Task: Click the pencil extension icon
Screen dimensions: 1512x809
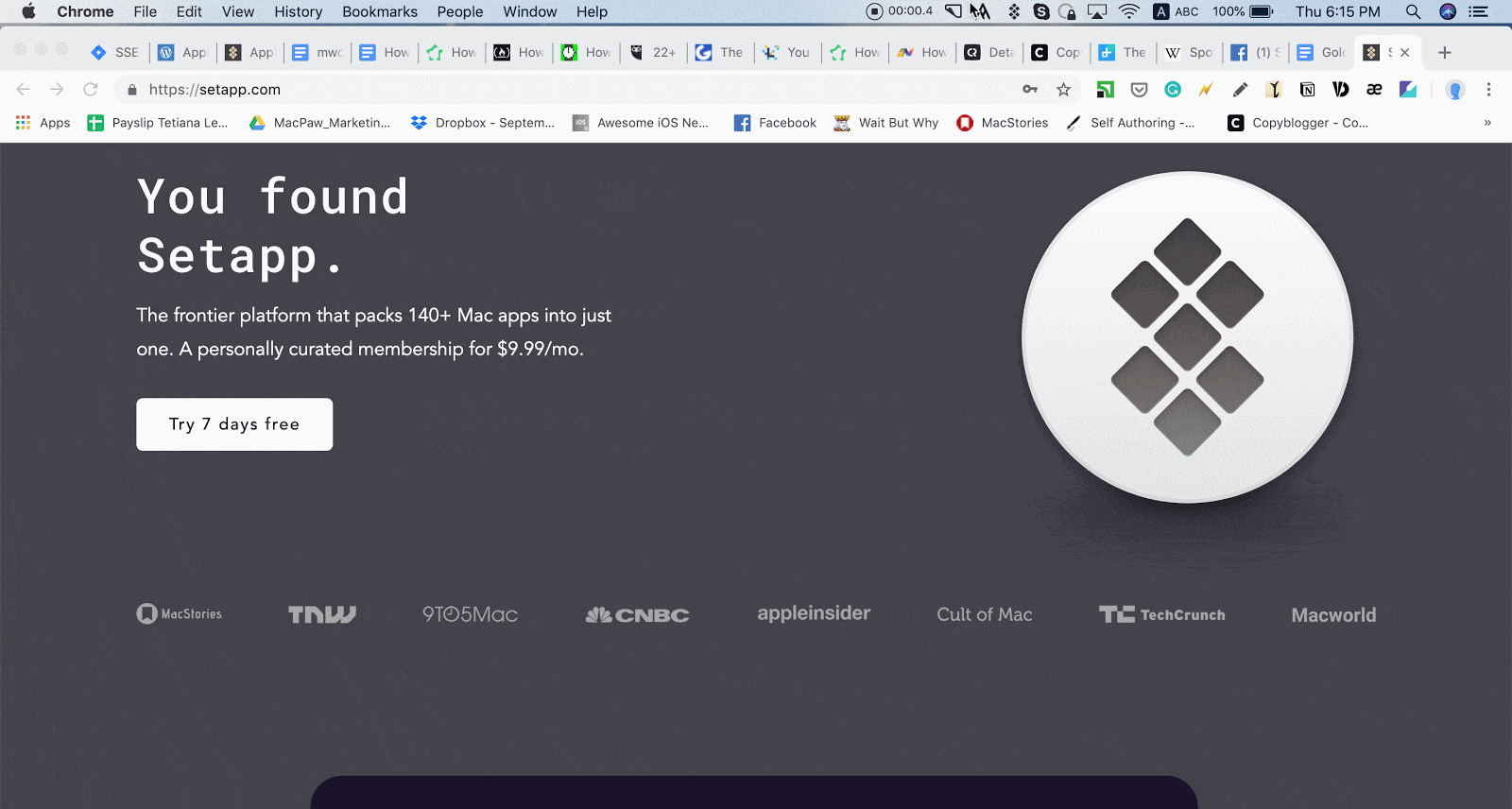Action: tap(1240, 90)
